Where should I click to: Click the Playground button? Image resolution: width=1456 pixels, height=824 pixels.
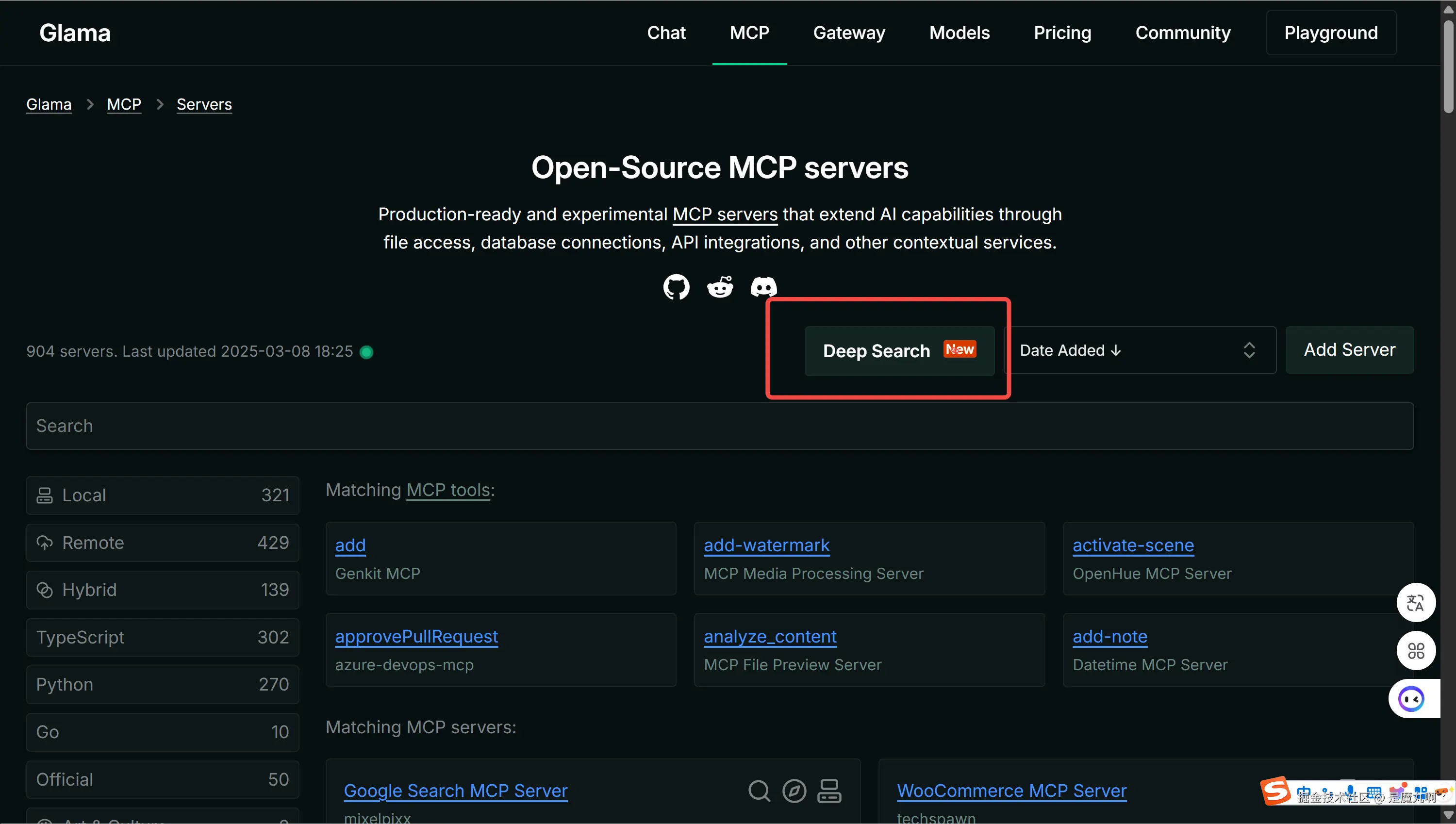point(1331,33)
